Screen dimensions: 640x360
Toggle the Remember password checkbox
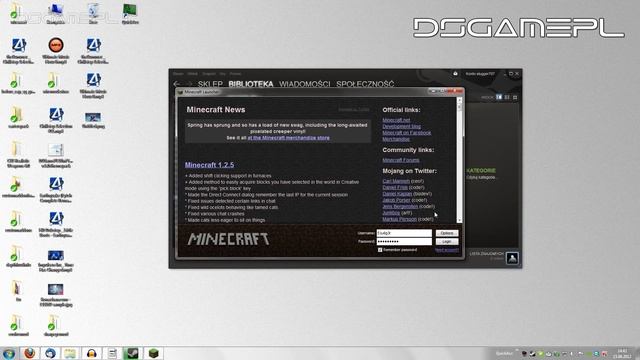(x=380, y=250)
